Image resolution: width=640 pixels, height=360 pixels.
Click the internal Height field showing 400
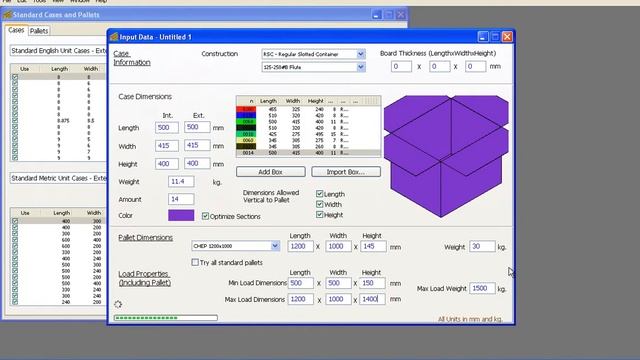click(x=167, y=164)
